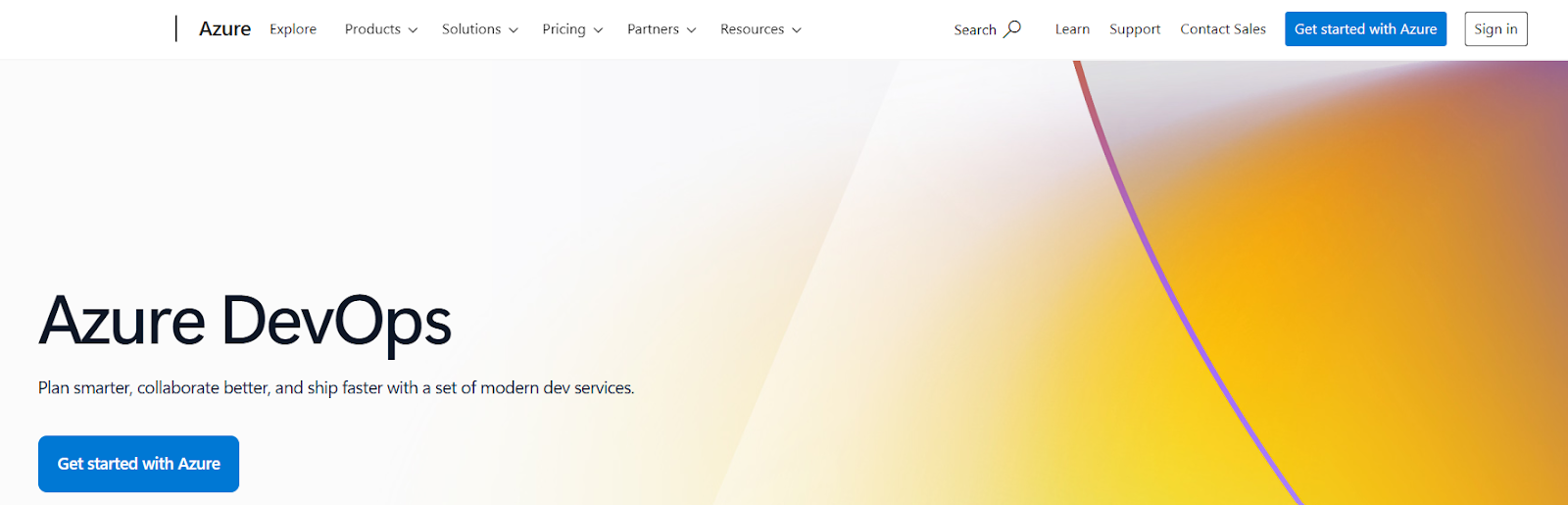
Task: Click the Products menu label
Action: coord(372,29)
